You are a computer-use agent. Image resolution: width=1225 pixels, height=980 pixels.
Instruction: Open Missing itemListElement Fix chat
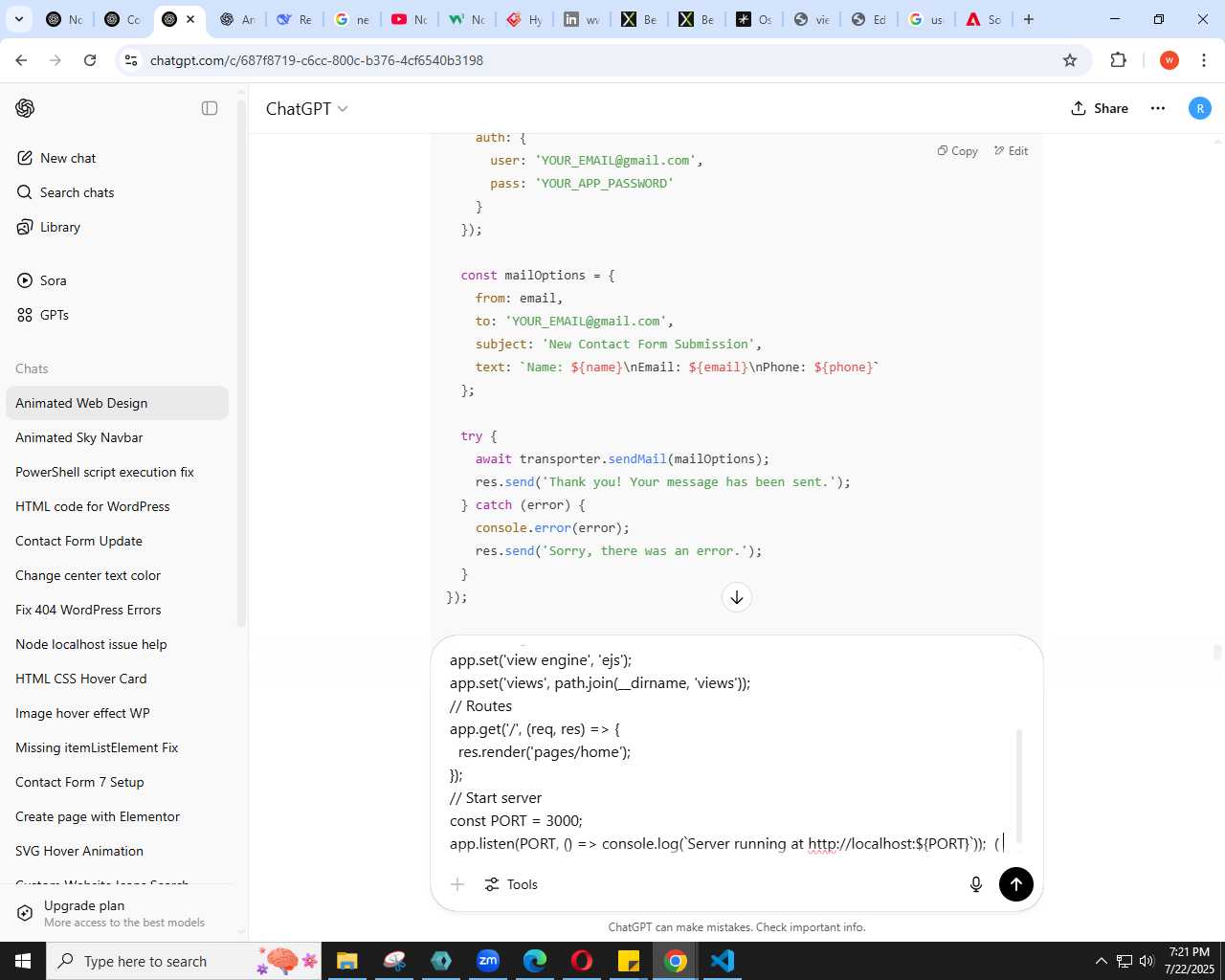pyautogui.click(x=117, y=747)
